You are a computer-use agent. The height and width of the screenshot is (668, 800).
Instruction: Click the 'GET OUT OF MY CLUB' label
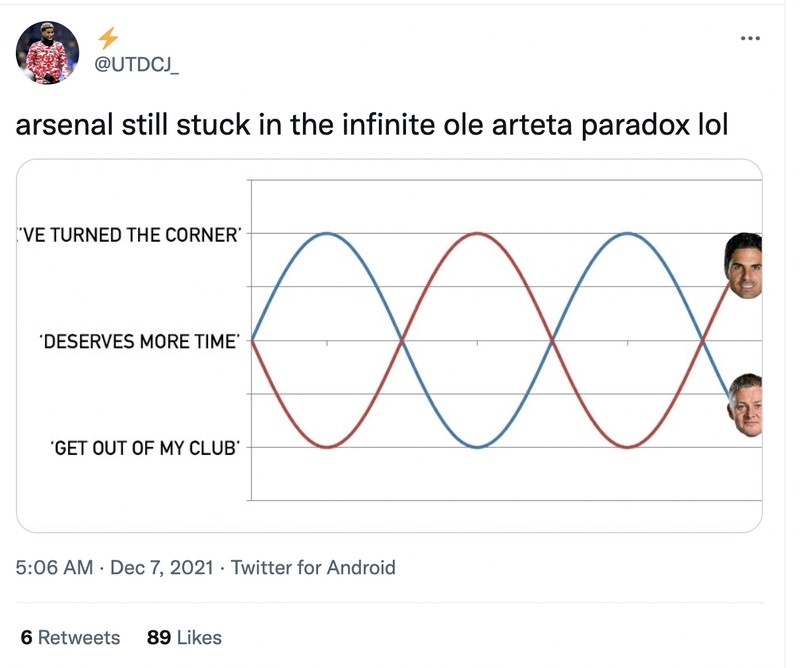[x=145, y=448]
